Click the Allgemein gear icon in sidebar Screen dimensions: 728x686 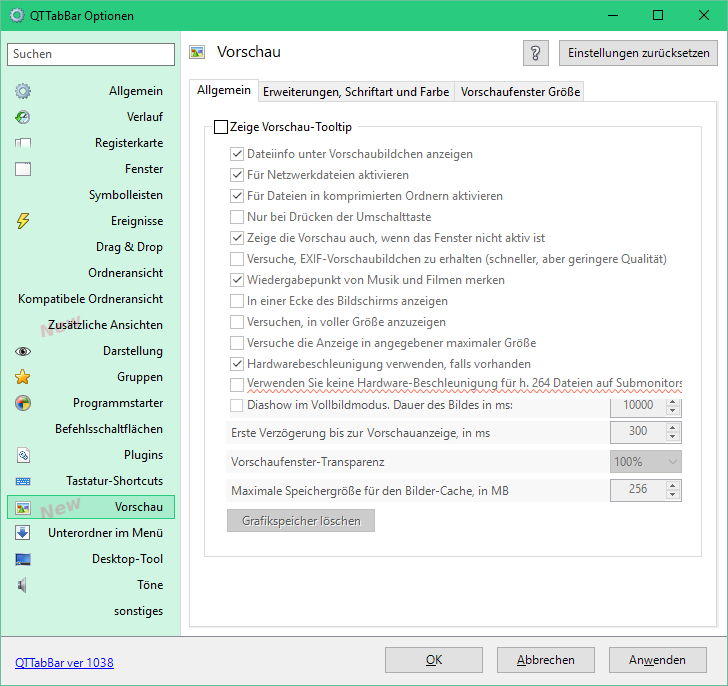23,91
